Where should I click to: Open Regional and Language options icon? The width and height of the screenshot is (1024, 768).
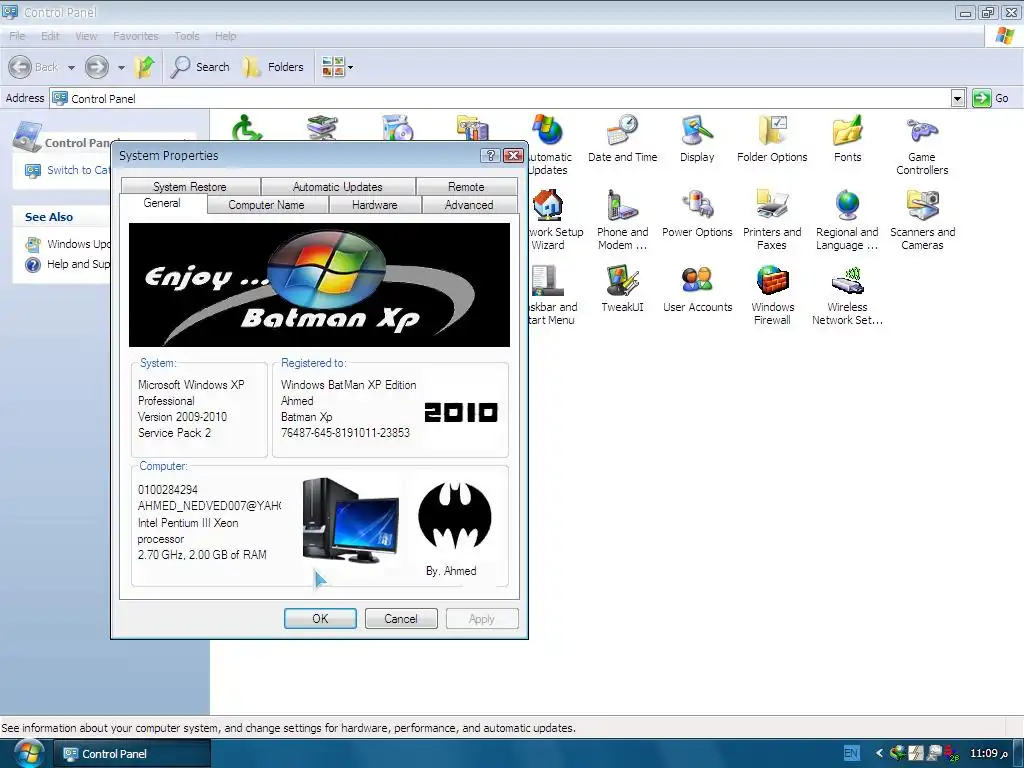click(847, 220)
